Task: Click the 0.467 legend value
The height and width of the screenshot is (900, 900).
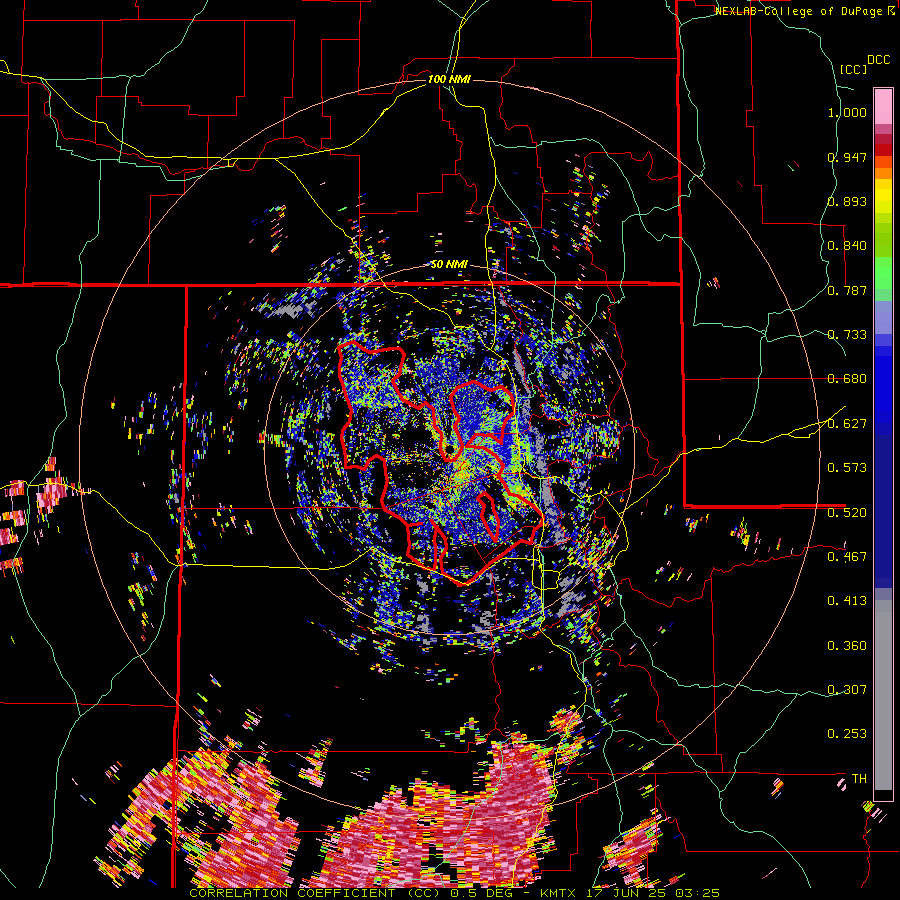Action: pos(847,556)
